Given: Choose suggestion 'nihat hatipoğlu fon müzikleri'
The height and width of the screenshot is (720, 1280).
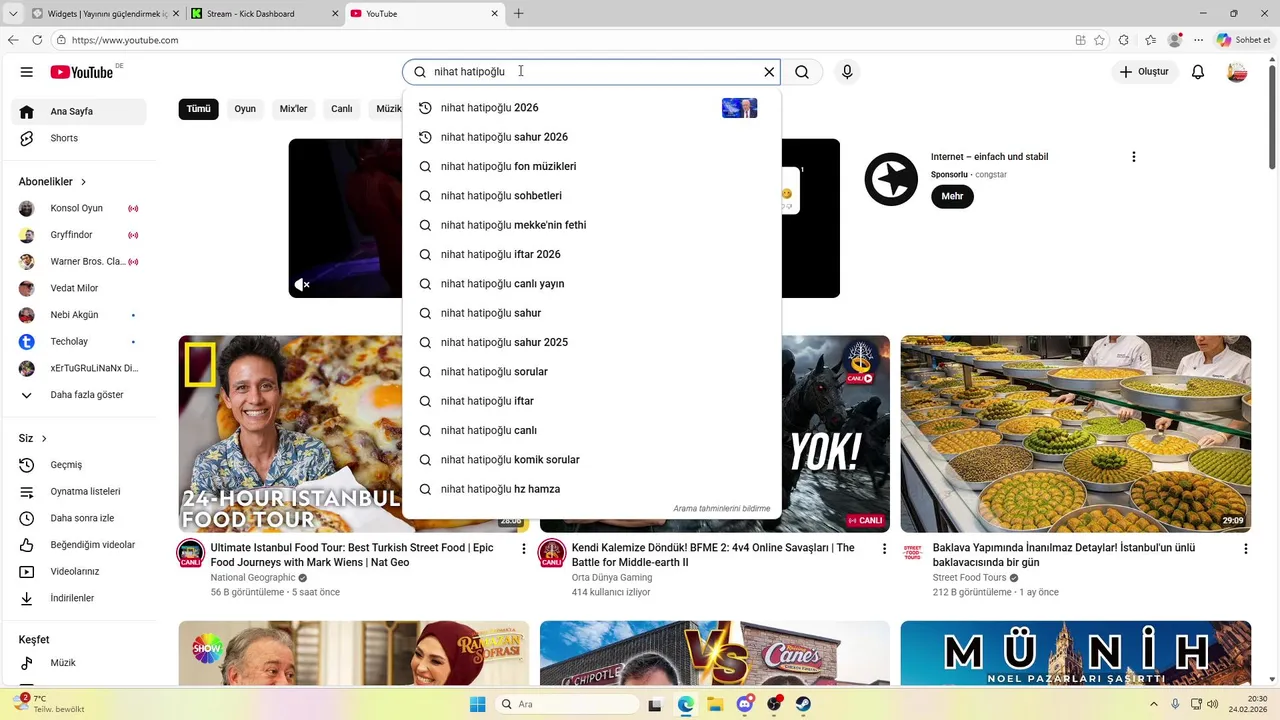Looking at the screenshot, I should (x=591, y=167).
